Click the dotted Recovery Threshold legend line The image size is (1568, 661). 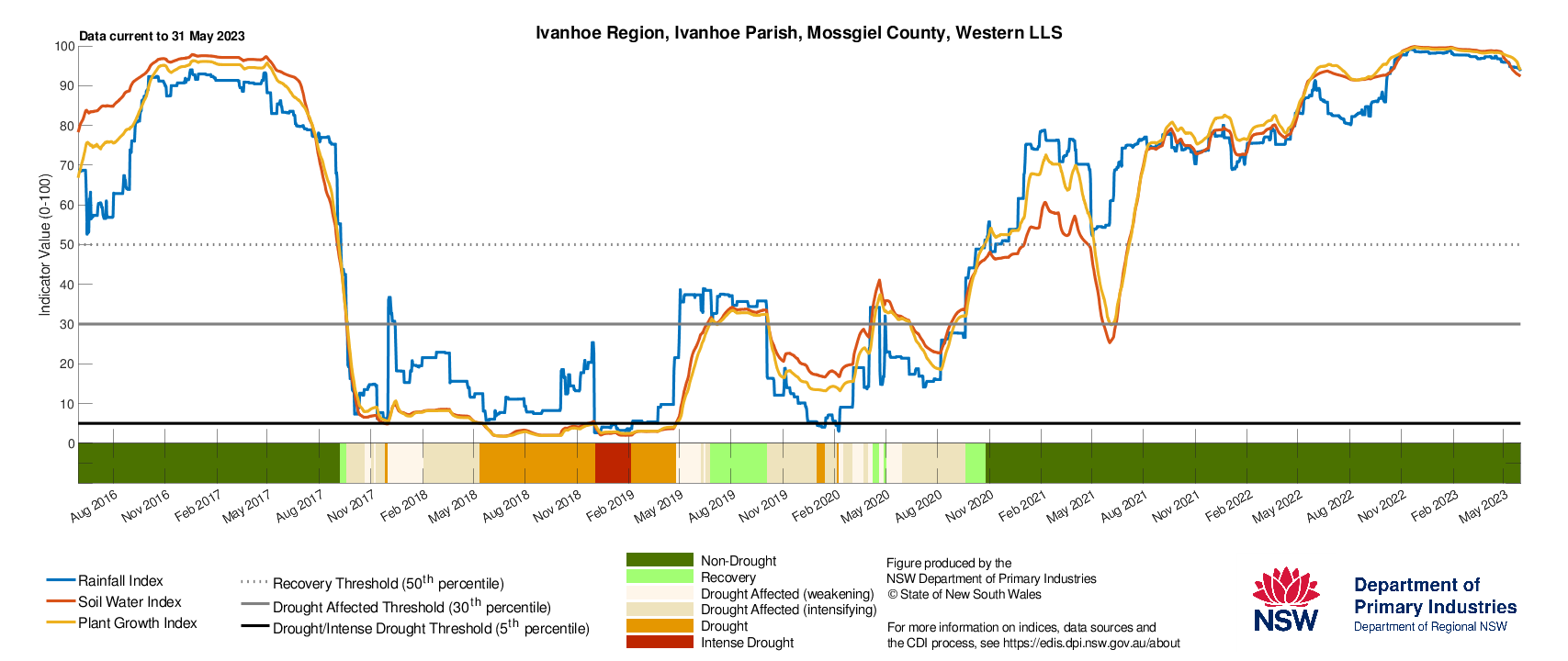(x=254, y=583)
